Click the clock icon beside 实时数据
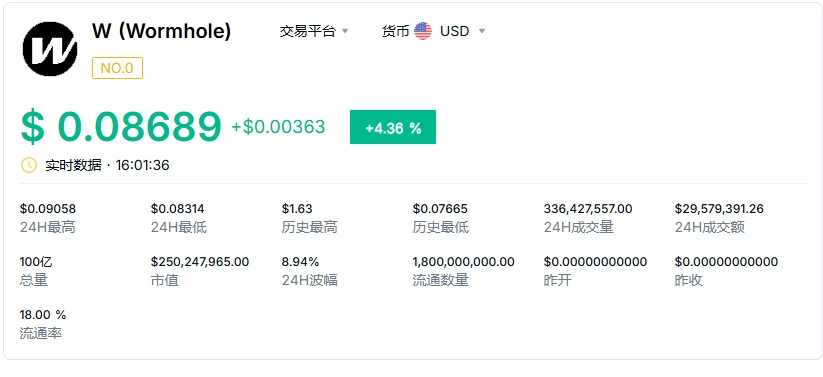The height and width of the screenshot is (377, 823). [29, 165]
